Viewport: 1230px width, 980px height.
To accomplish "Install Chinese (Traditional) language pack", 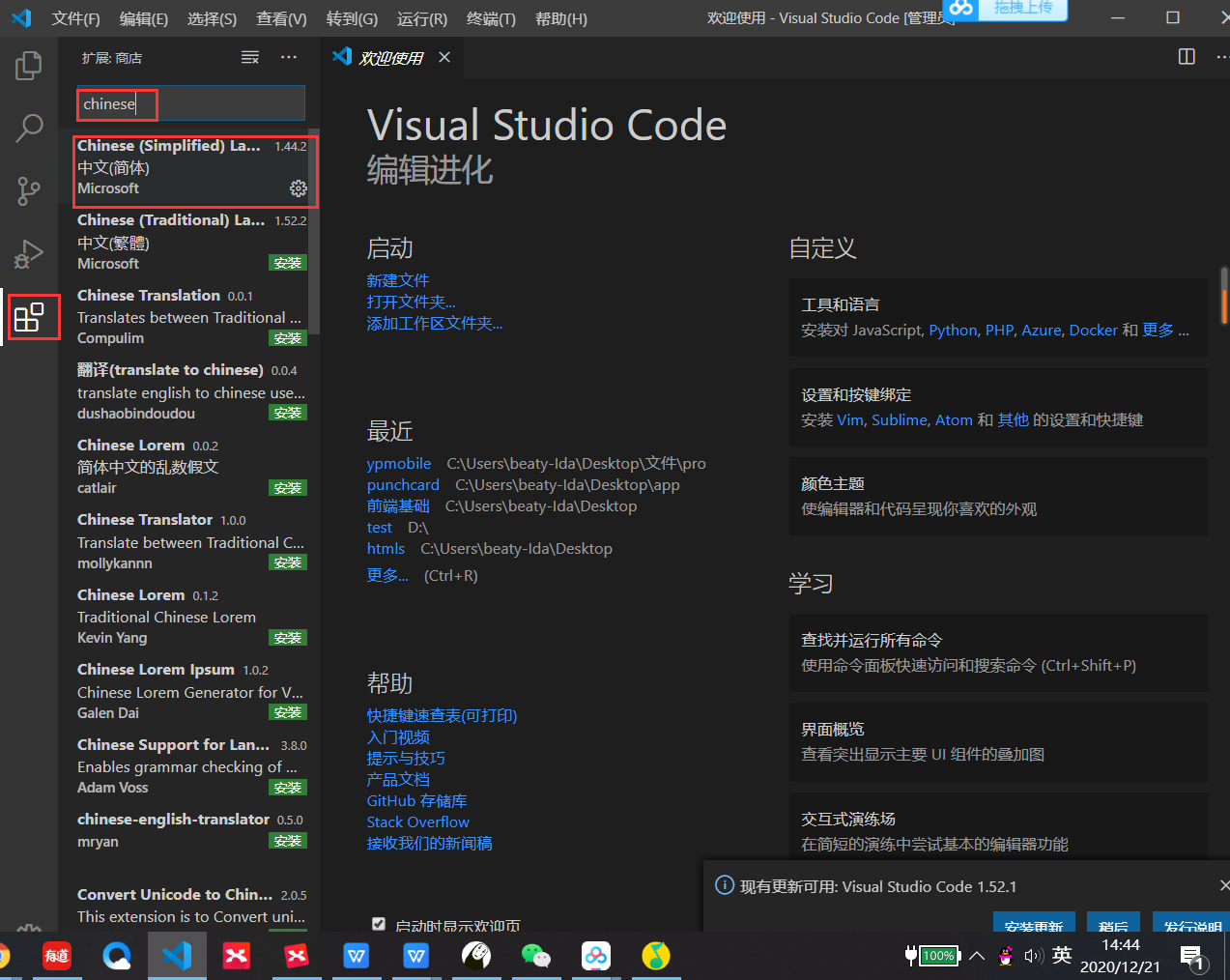I will click(x=288, y=263).
